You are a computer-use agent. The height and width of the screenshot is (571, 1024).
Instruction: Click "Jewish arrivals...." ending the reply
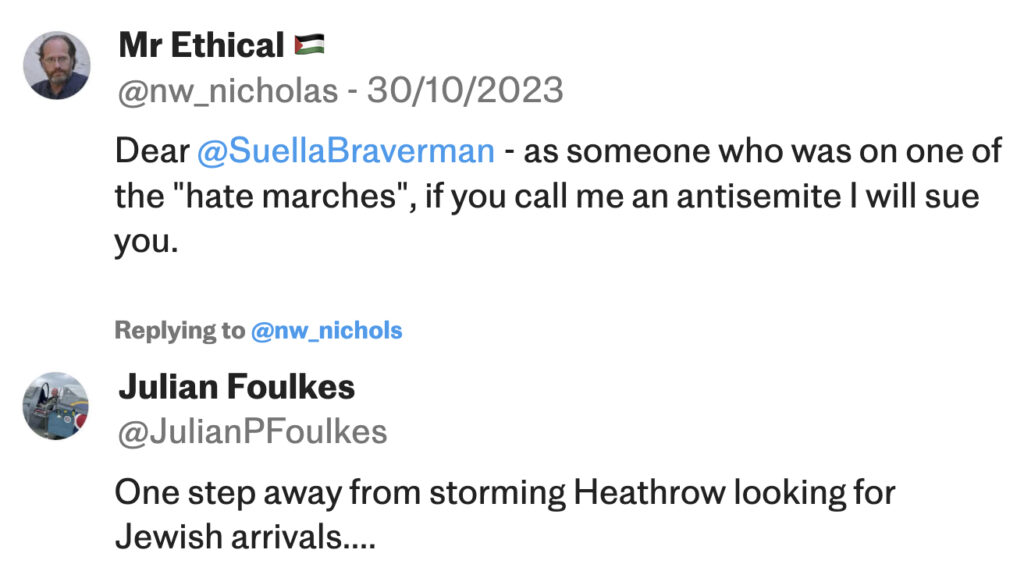pos(245,538)
